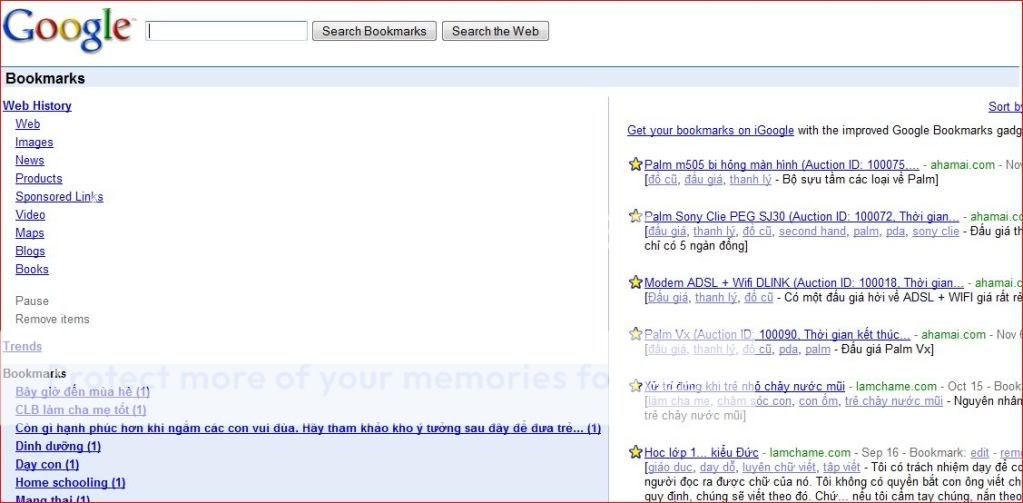Open the Trends link
Screen dimensions: 1023x503
(x=22, y=347)
